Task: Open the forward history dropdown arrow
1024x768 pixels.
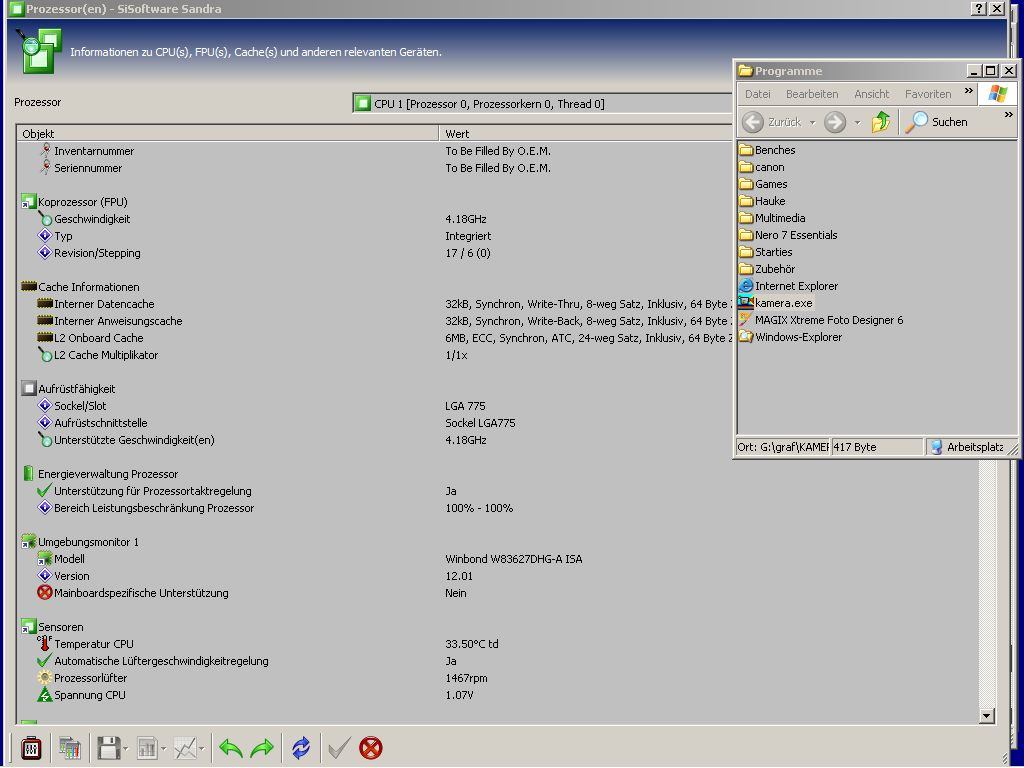Action: pos(857,122)
